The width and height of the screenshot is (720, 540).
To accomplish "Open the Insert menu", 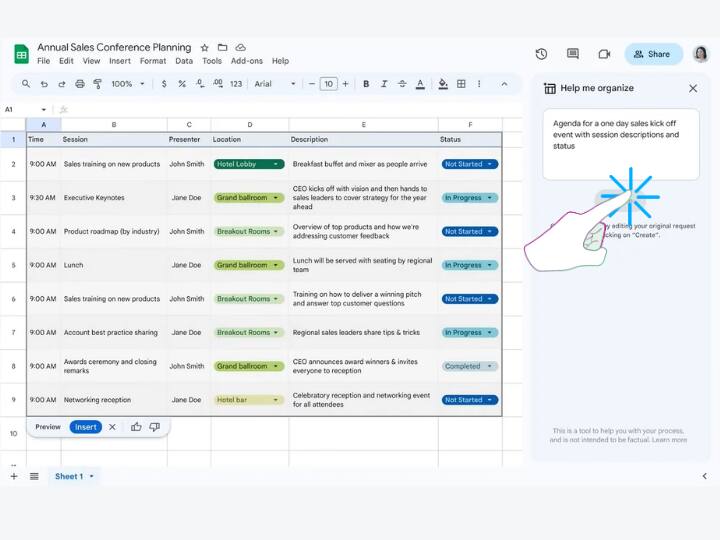I will [120, 61].
